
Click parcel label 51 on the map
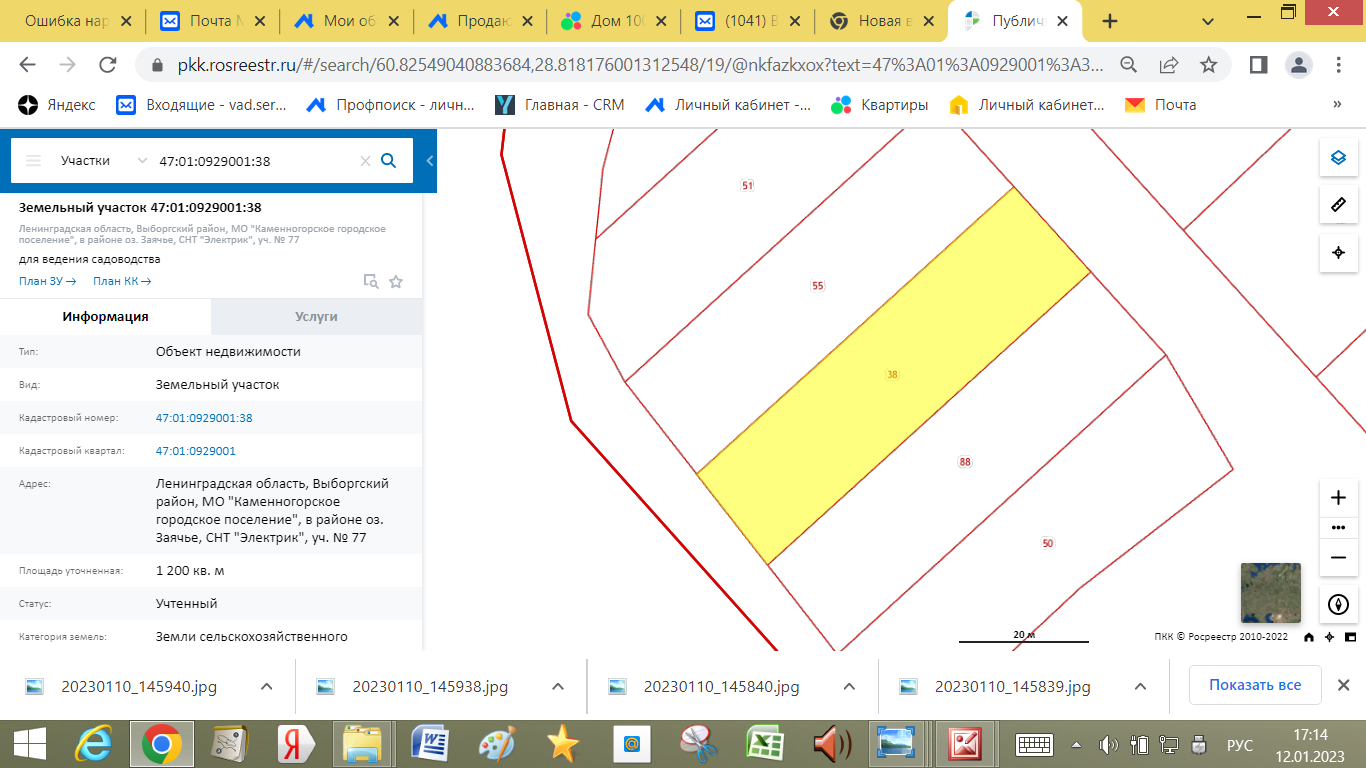pyautogui.click(x=747, y=185)
